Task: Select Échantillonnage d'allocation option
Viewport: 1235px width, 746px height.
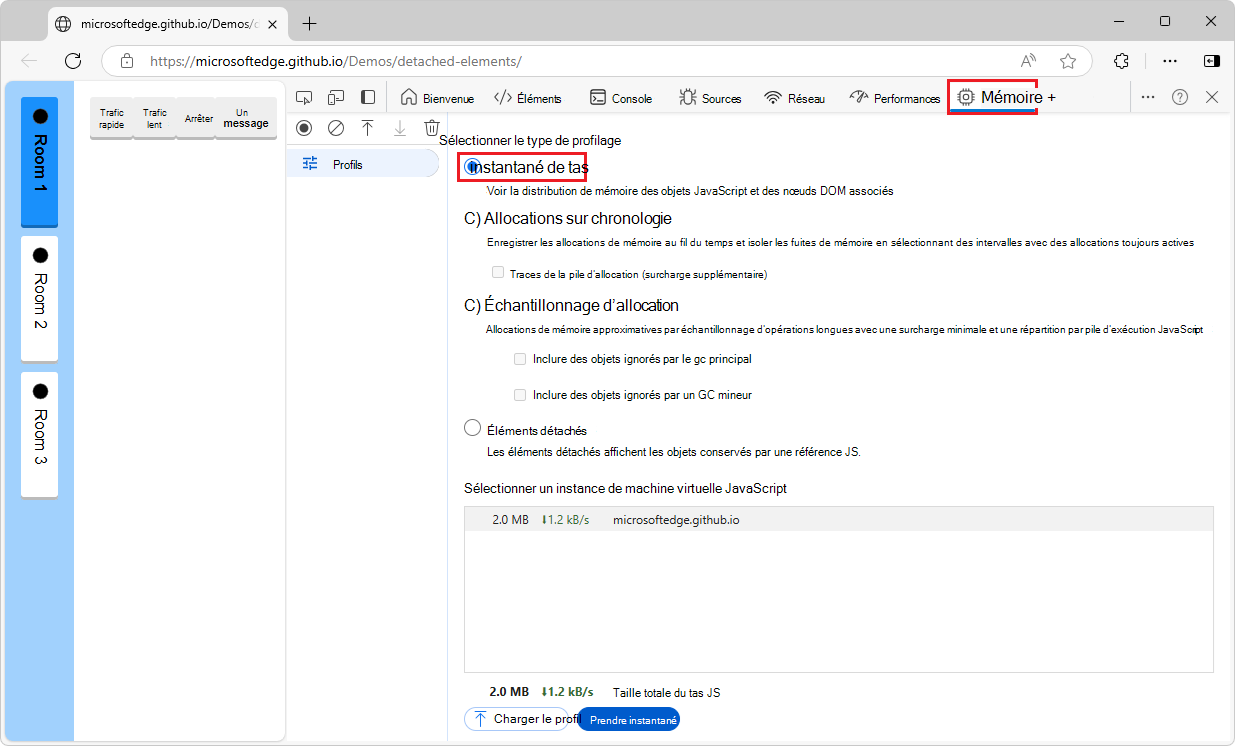Action: 572,305
